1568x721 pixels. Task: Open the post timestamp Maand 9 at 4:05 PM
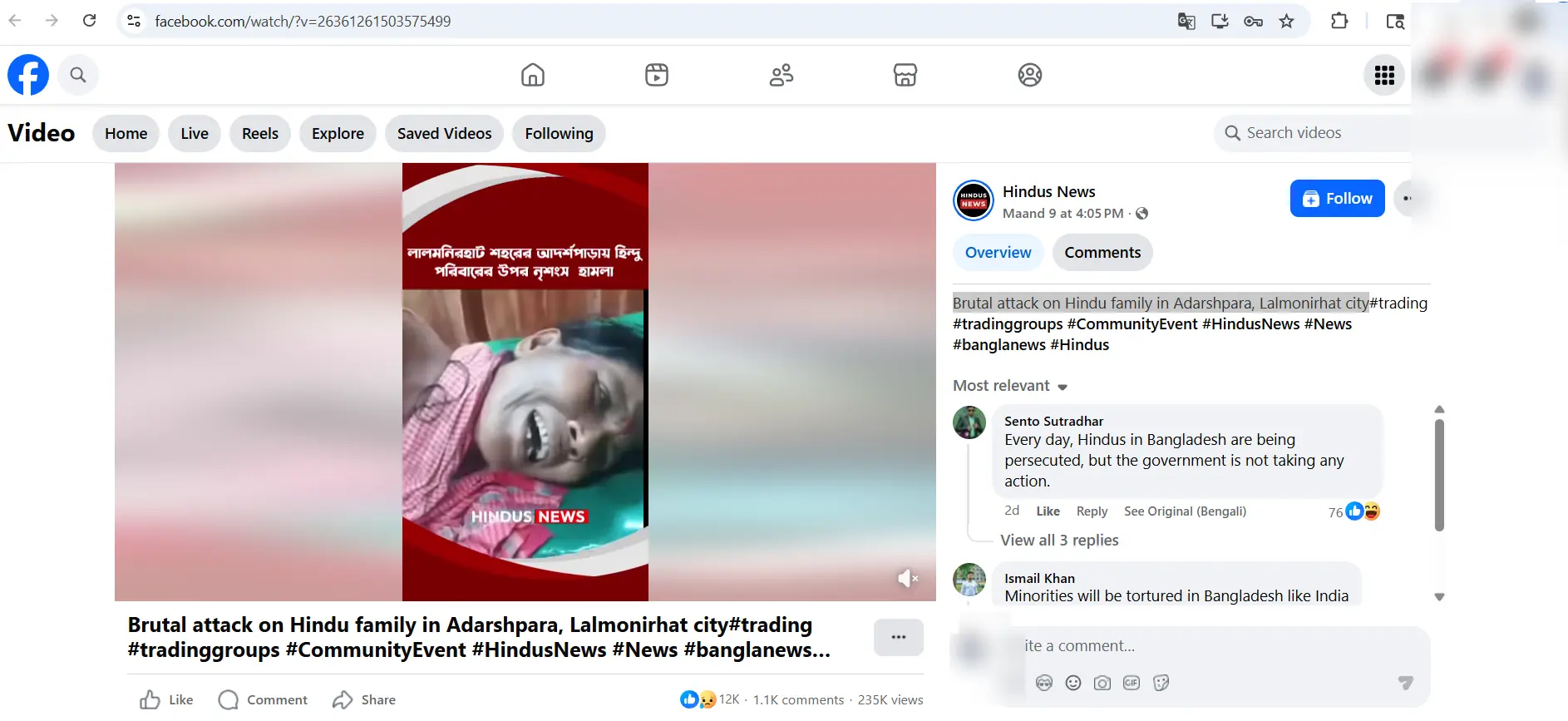(x=1063, y=214)
